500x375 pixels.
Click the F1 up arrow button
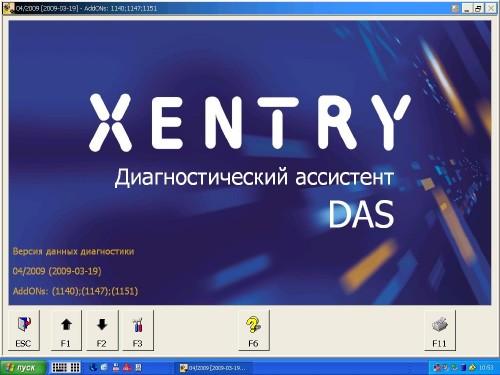tap(66, 330)
